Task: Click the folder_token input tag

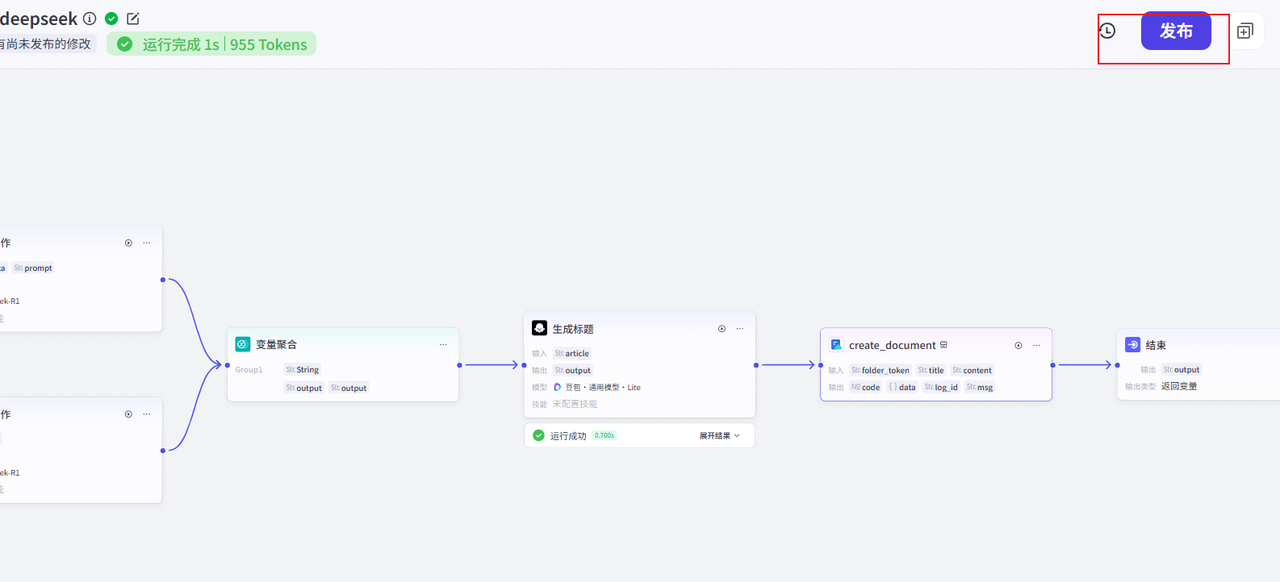Action: pyautogui.click(x=880, y=370)
